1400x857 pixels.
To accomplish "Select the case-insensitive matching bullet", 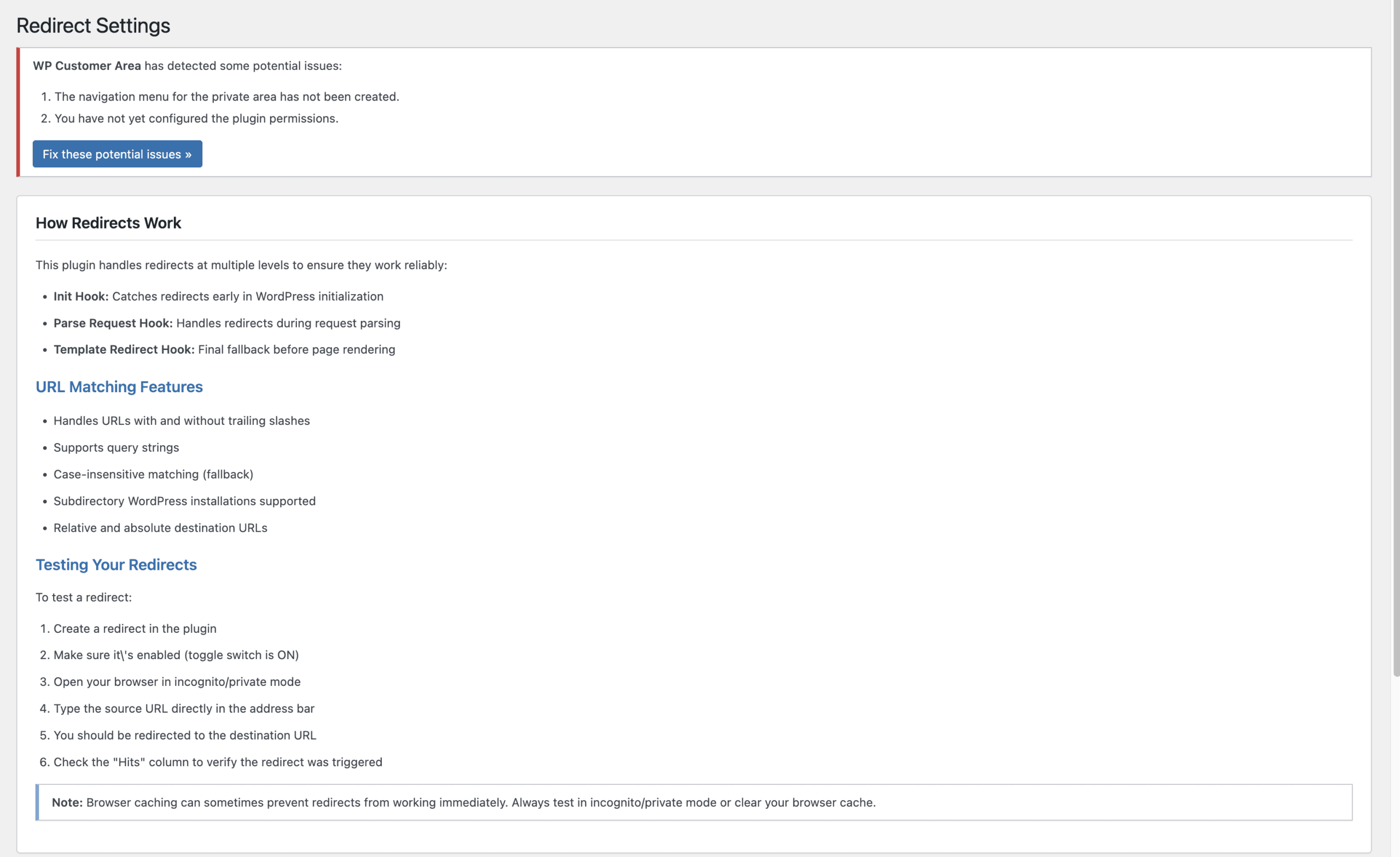I will (154, 474).
